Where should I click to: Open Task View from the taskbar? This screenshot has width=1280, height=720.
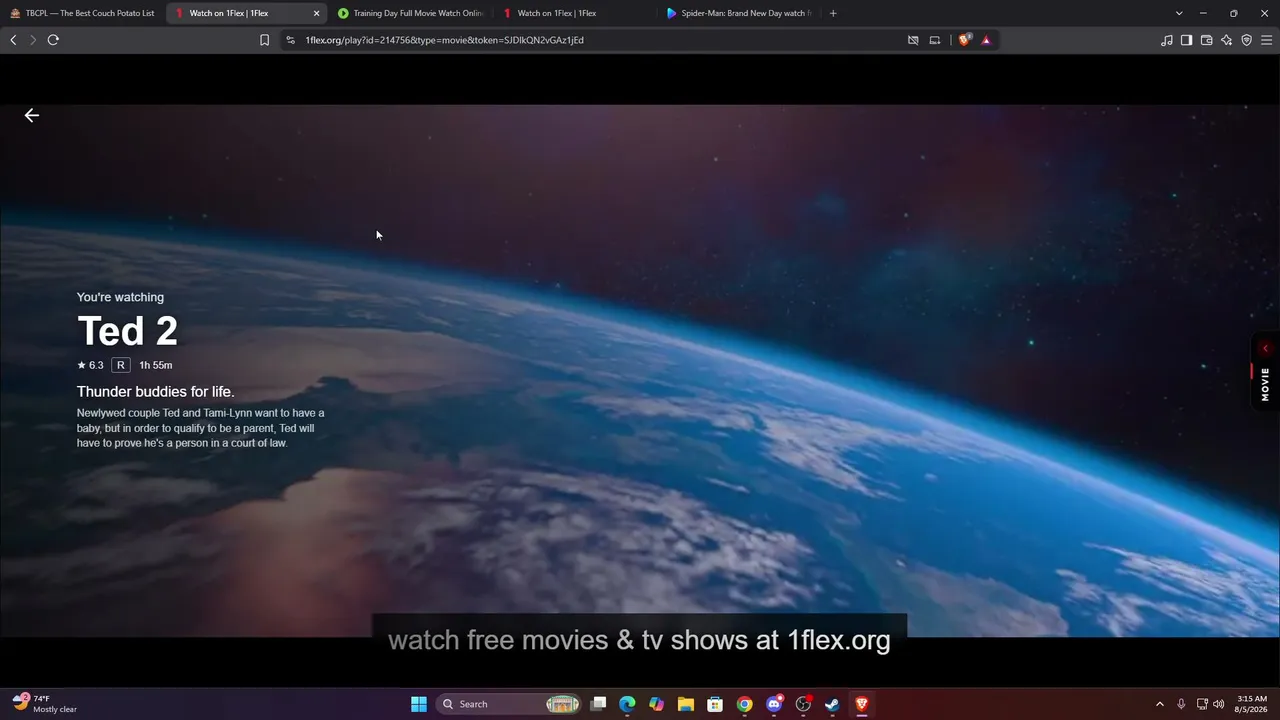coord(598,704)
